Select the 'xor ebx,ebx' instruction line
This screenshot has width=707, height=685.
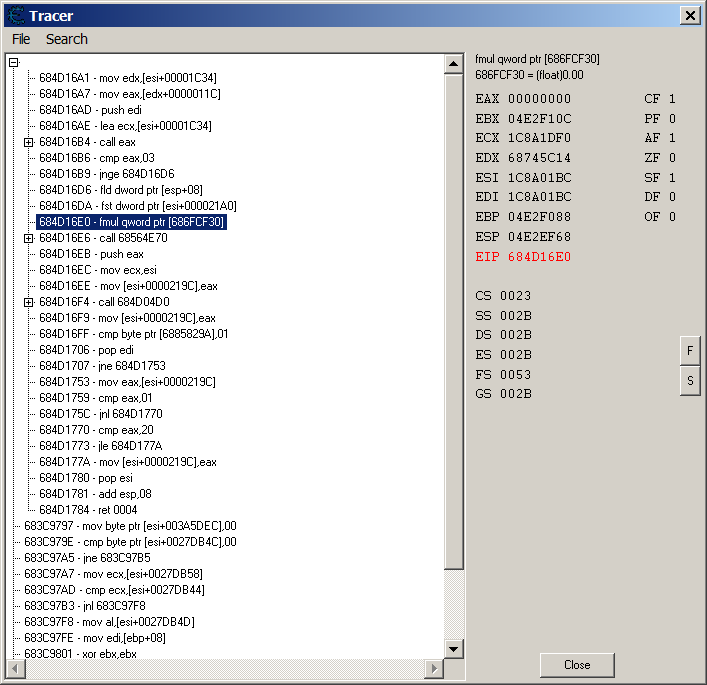80,654
